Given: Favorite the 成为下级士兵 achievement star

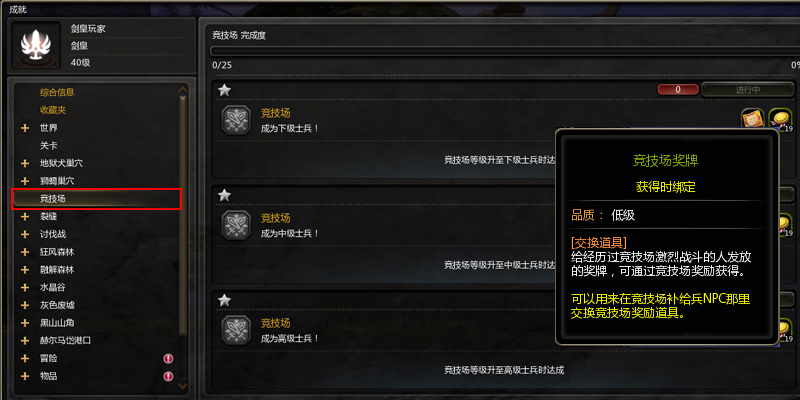Looking at the screenshot, I should click(224, 90).
